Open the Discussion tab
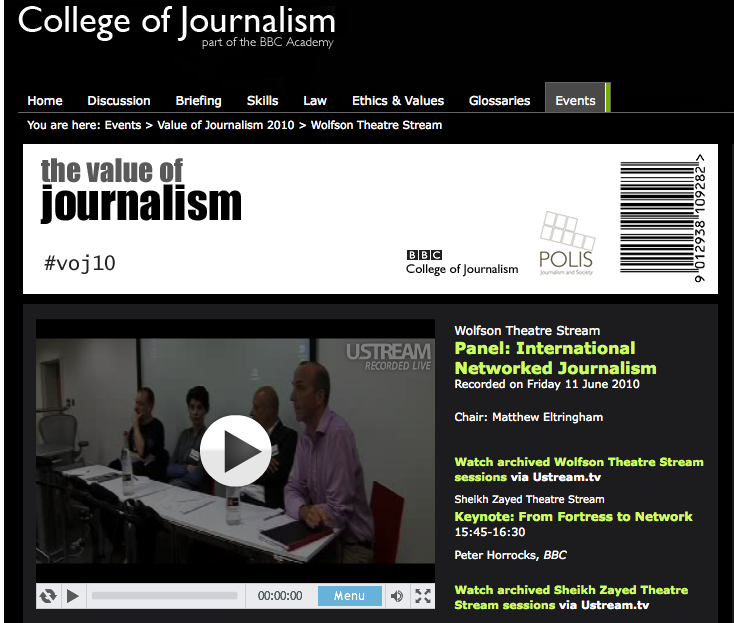The width and height of the screenshot is (734, 623). click(x=119, y=101)
